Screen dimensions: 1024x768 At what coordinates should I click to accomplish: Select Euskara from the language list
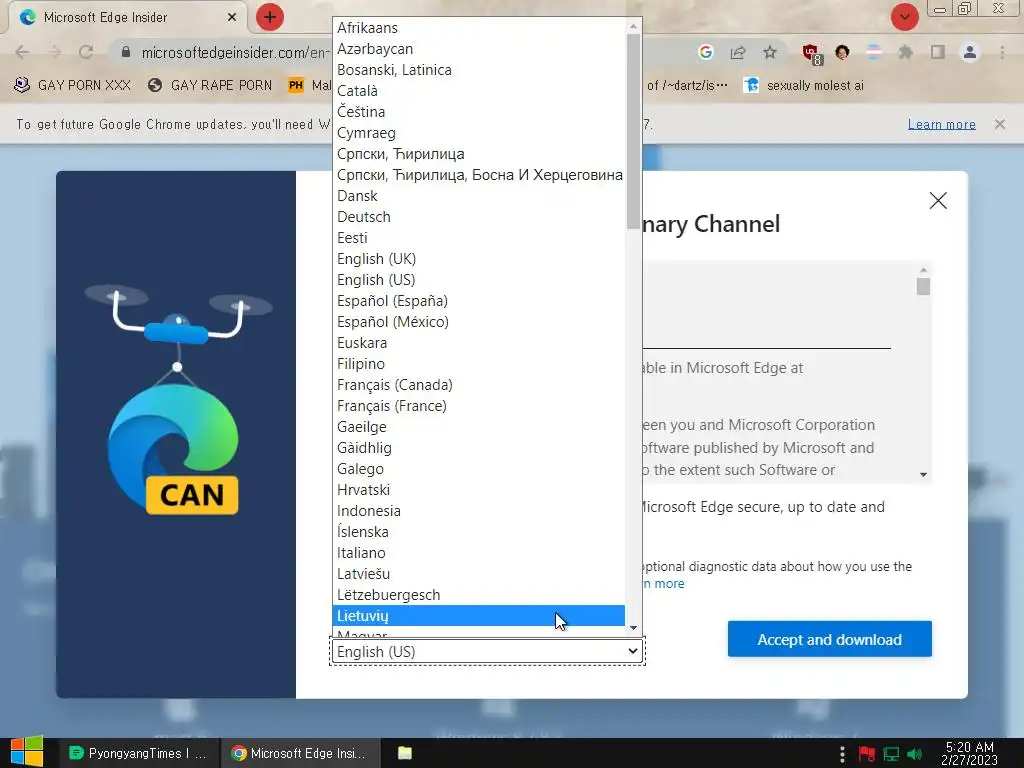(x=479, y=343)
